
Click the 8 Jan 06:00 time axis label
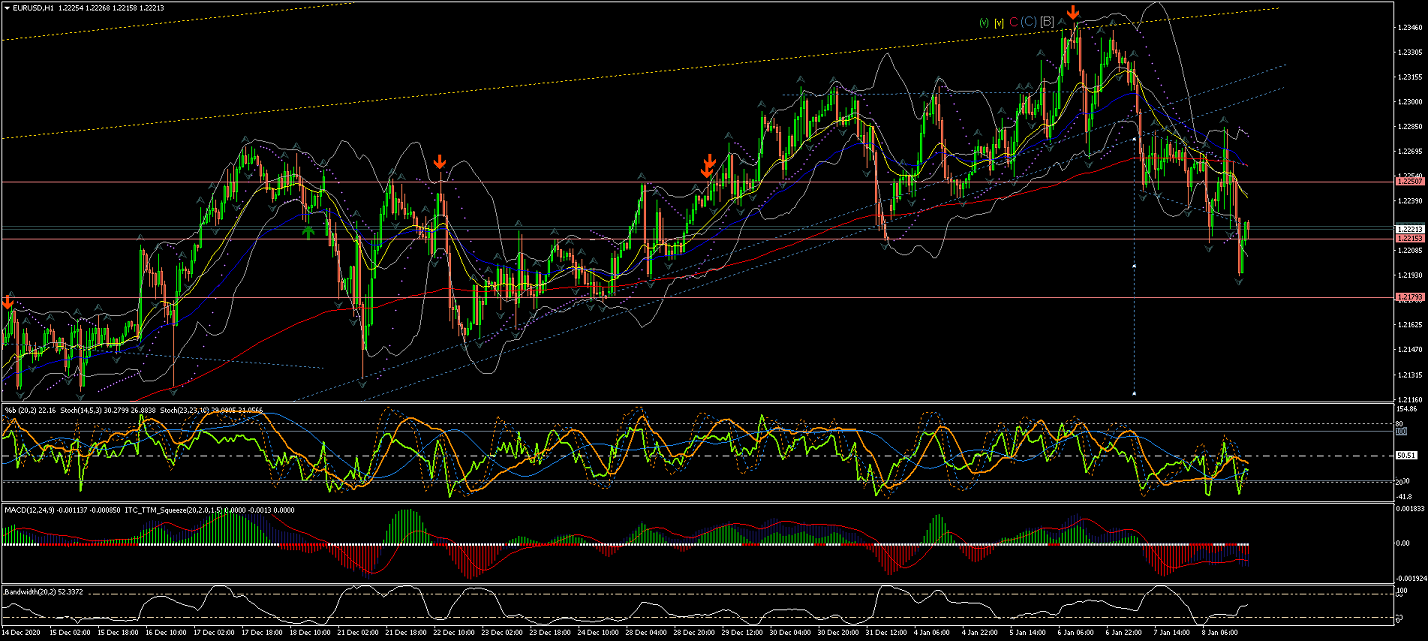pos(1221,634)
